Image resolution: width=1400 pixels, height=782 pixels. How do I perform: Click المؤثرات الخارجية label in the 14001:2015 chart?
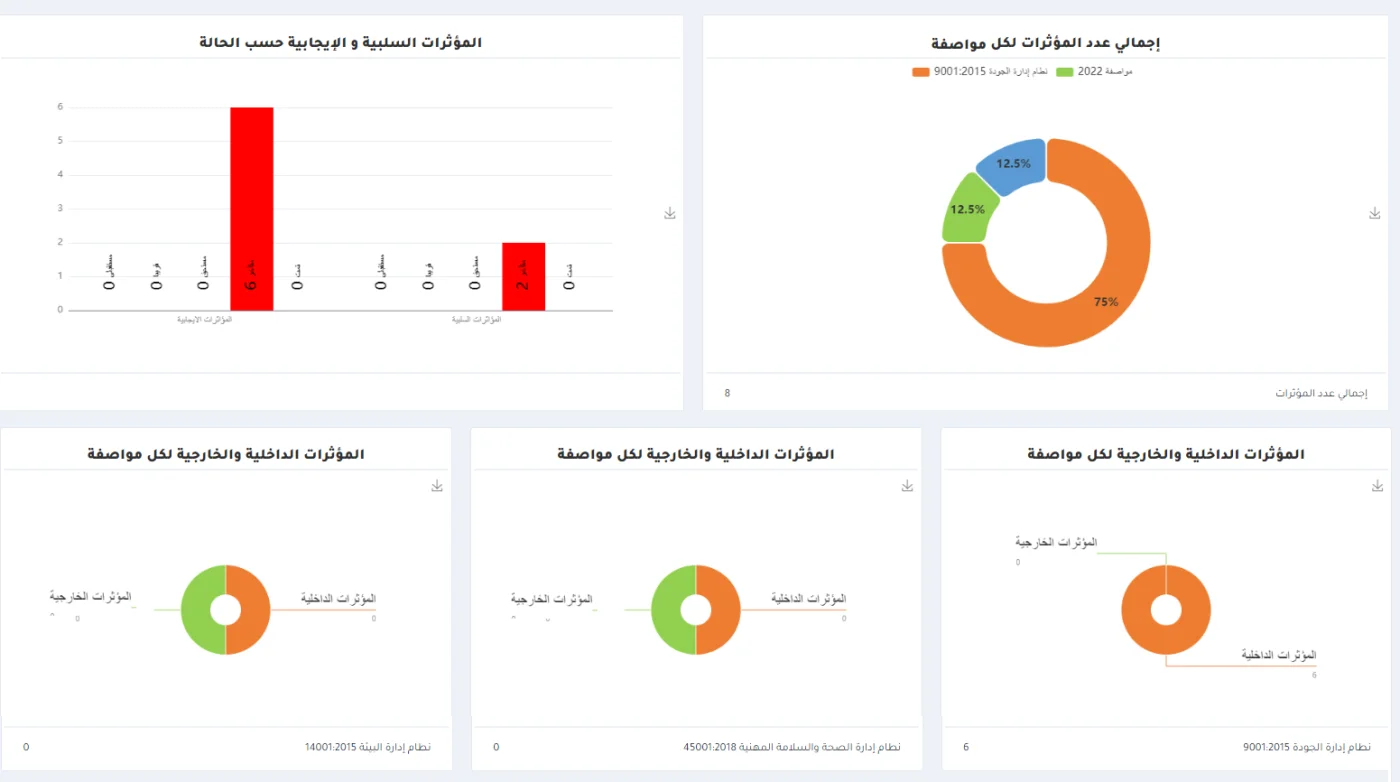[91, 597]
